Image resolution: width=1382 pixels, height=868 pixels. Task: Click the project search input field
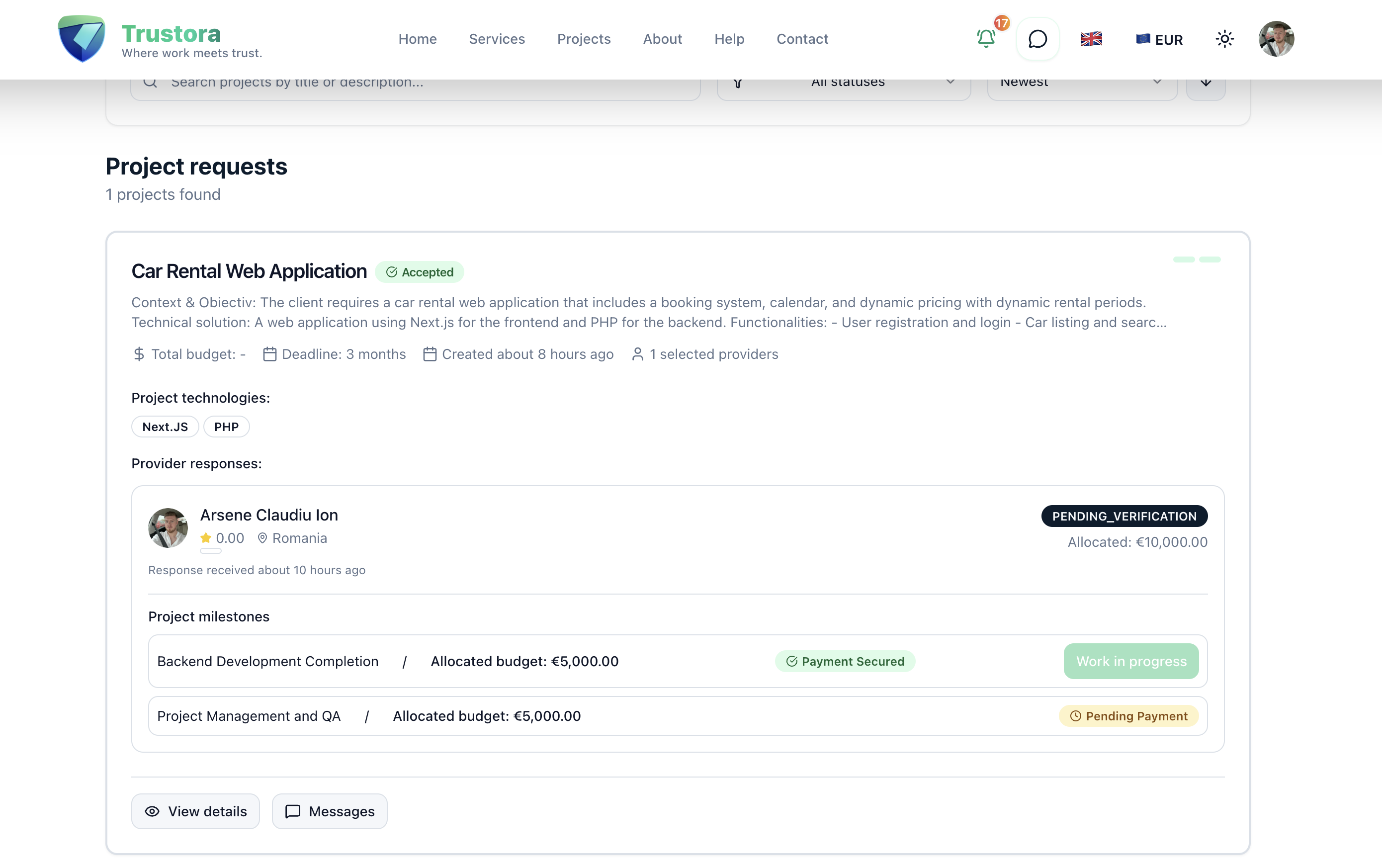click(402, 82)
